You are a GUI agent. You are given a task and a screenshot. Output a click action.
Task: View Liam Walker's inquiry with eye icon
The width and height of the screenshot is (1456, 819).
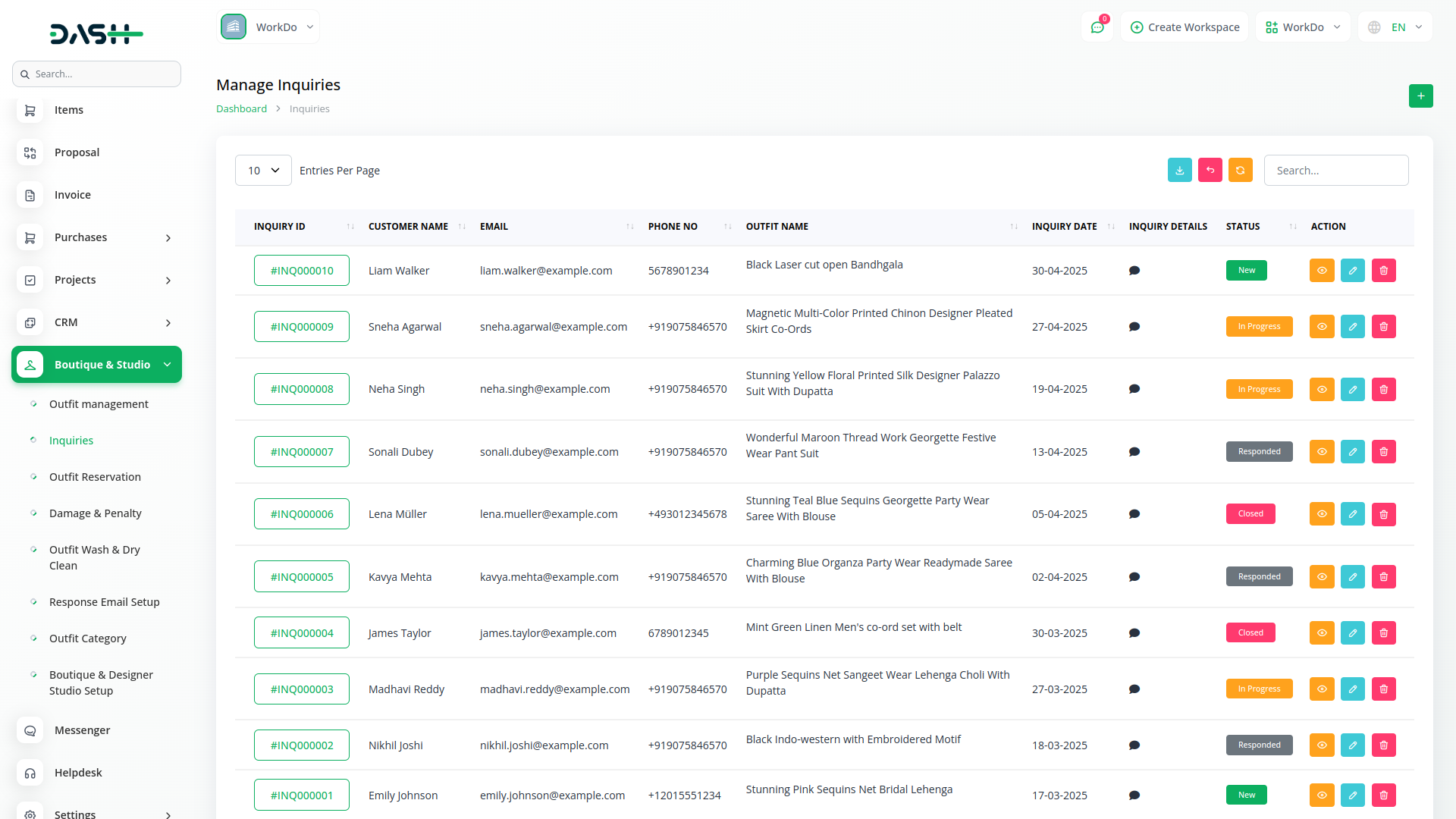pos(1321,271)
